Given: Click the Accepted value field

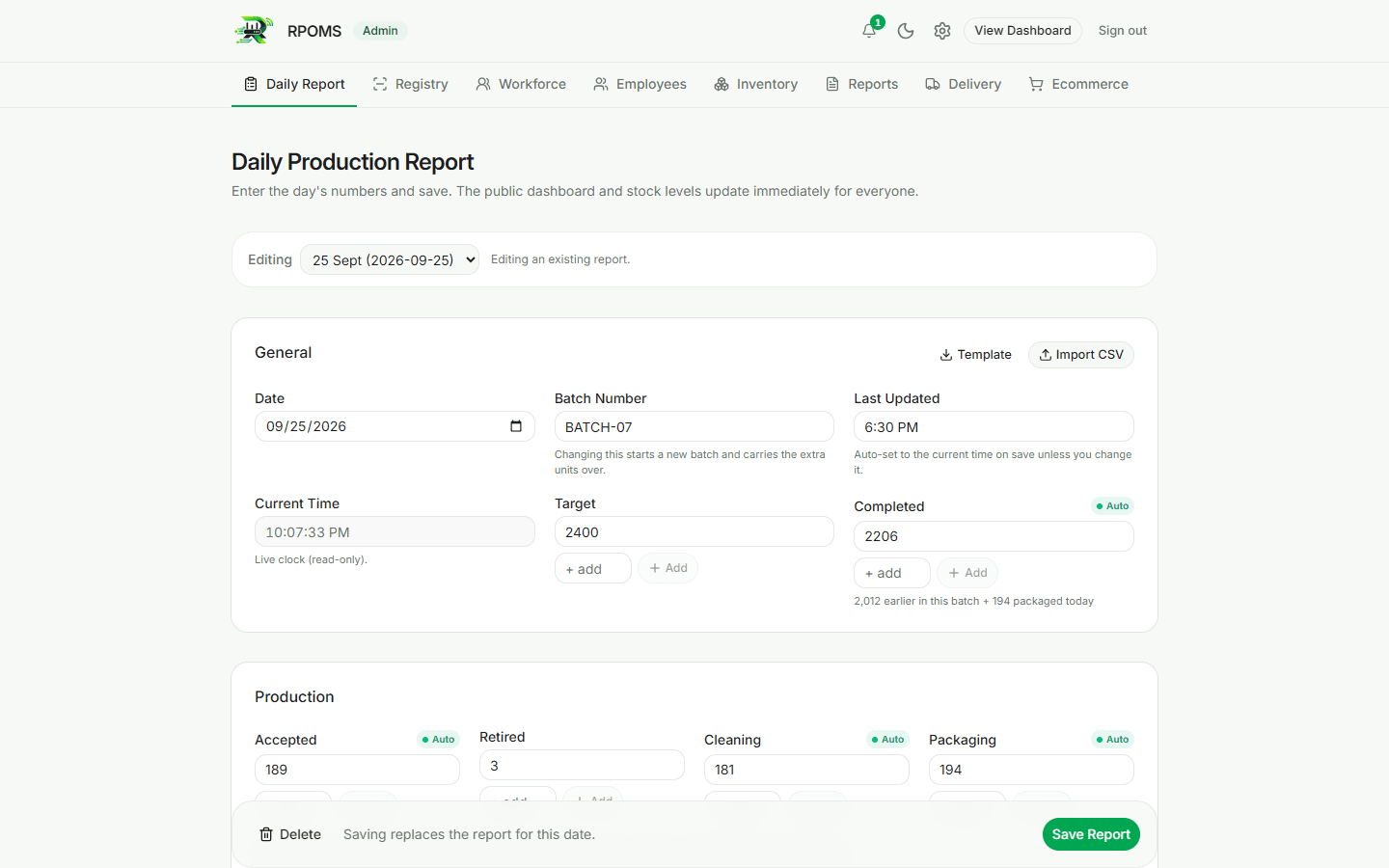Looking at the screenshot, I should tap(357, 770).
